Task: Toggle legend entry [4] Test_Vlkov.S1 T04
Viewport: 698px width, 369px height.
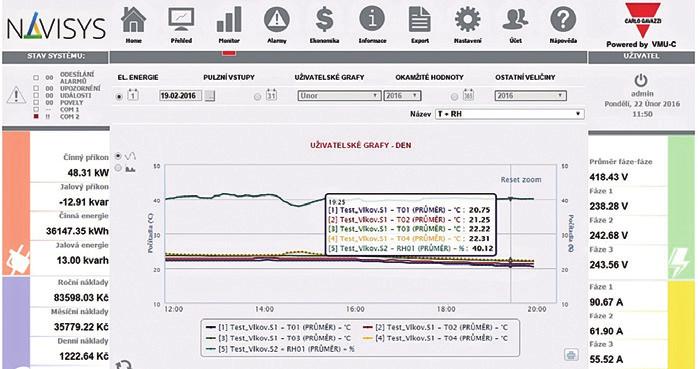Action: click(436, 338)
